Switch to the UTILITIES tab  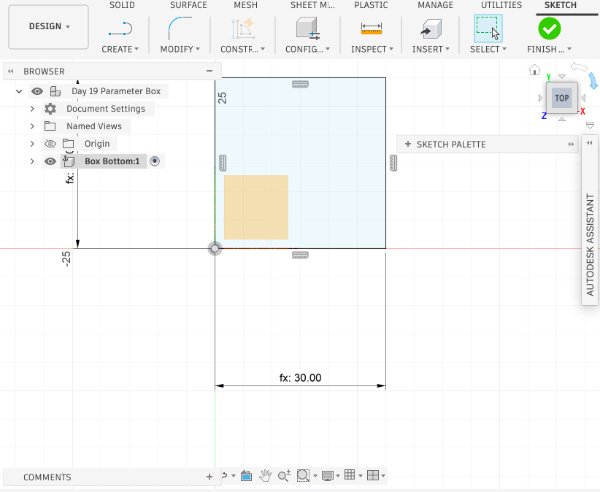point(501,5)
